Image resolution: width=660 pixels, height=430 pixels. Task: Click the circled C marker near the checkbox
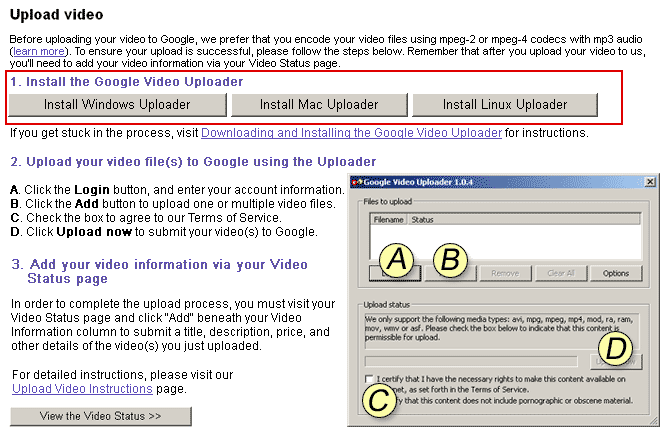point(376,400)
